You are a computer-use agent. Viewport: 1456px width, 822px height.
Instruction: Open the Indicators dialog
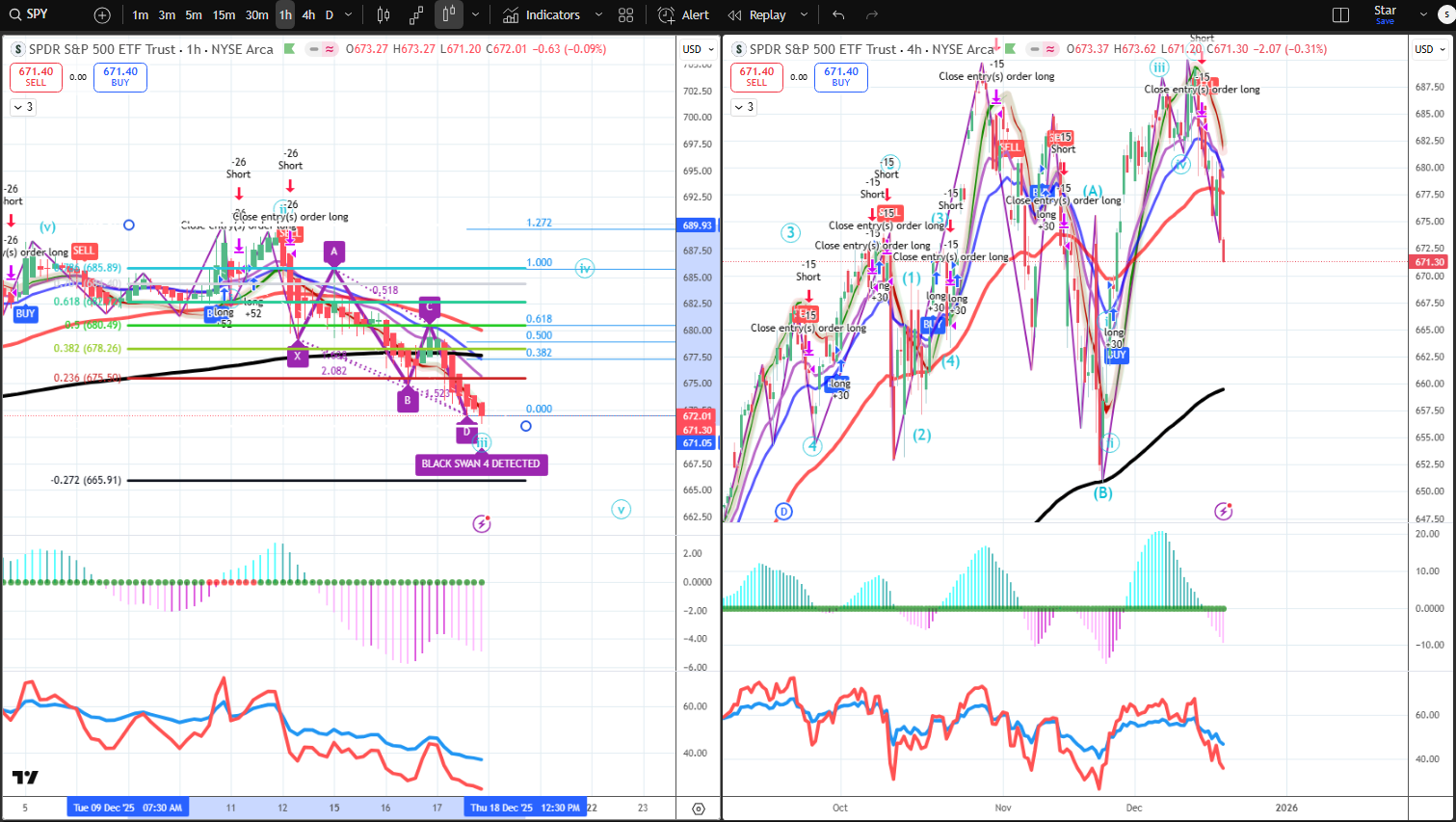click(542, 15)
